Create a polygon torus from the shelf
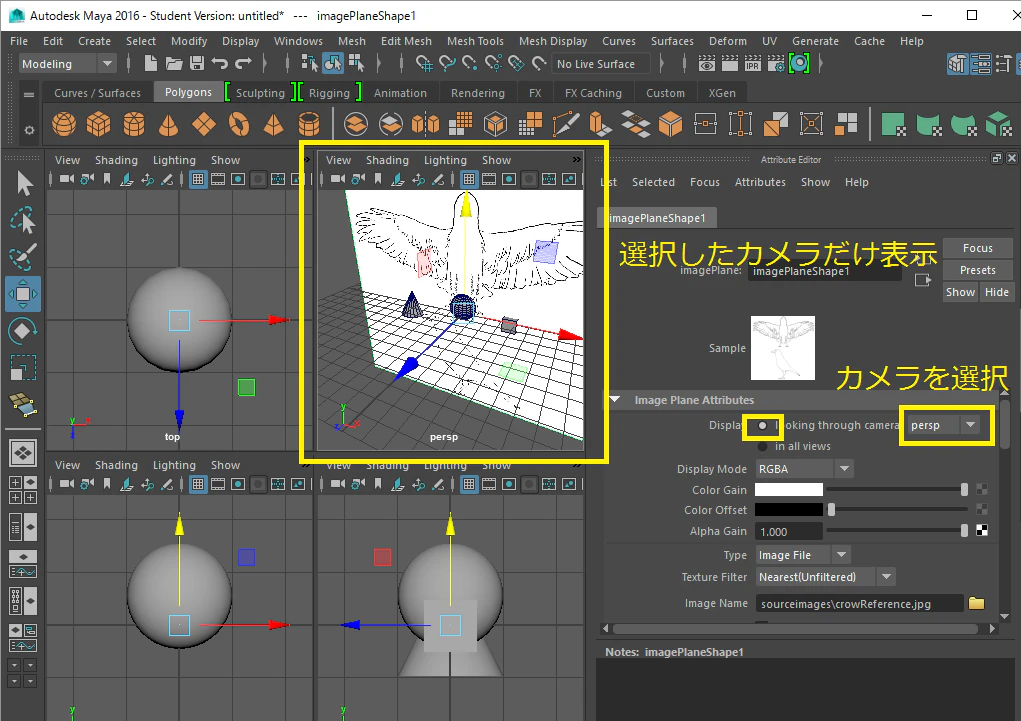Image resolution: width=1021 pixels, height=721 pixels. tap(239, 124)
